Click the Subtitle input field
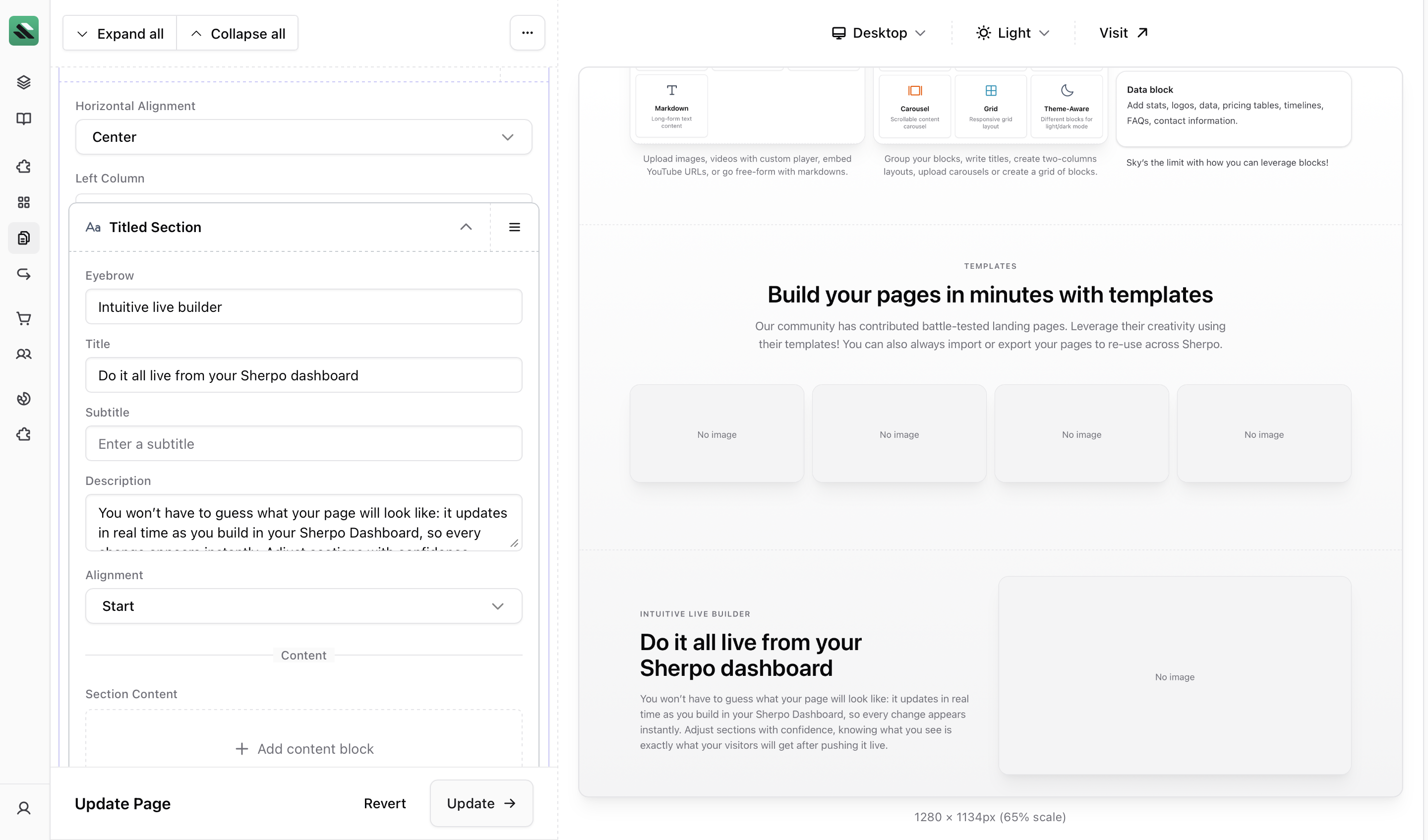 click(x=303, y=444)
